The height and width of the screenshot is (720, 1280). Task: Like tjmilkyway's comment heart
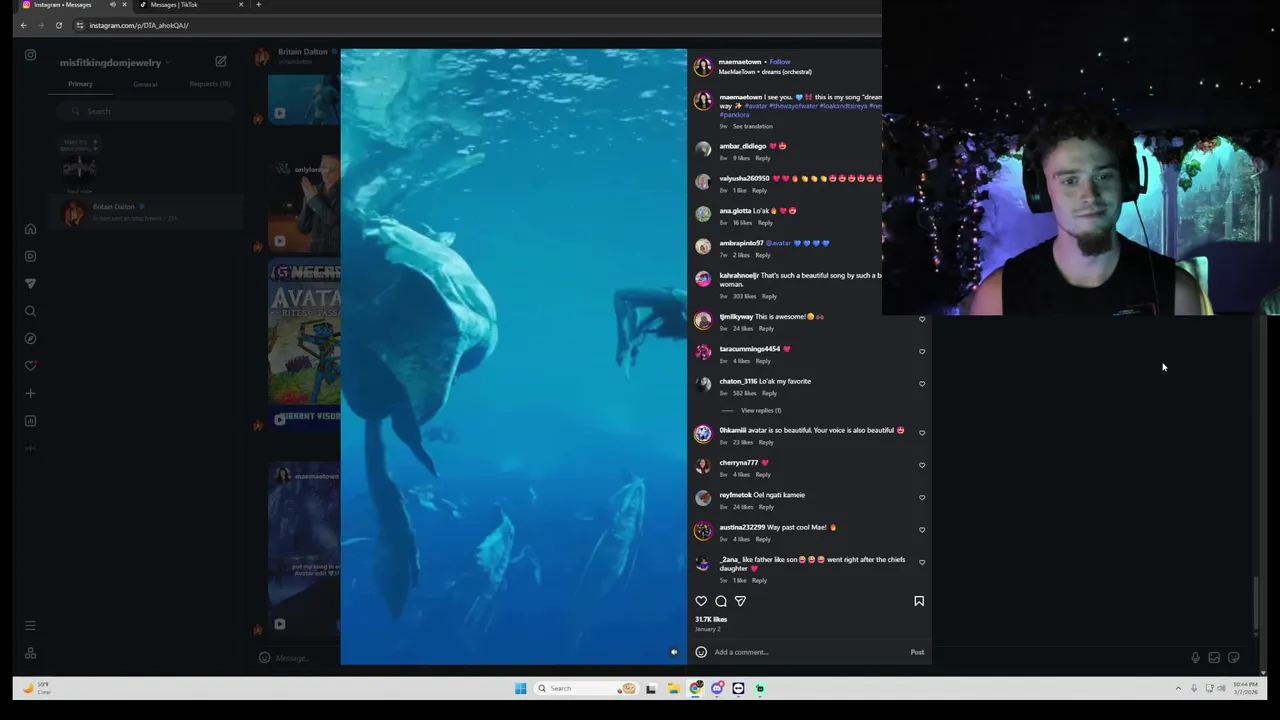tap(922, 319)
